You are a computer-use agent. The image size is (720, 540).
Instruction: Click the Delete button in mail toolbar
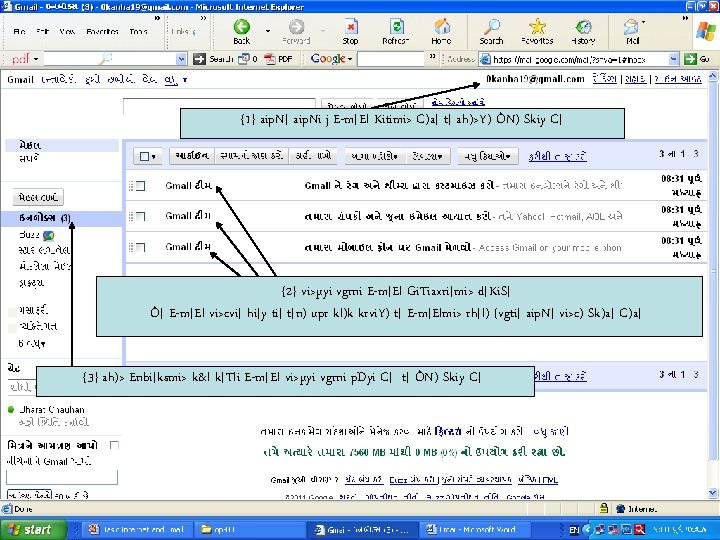click(313, 156)
